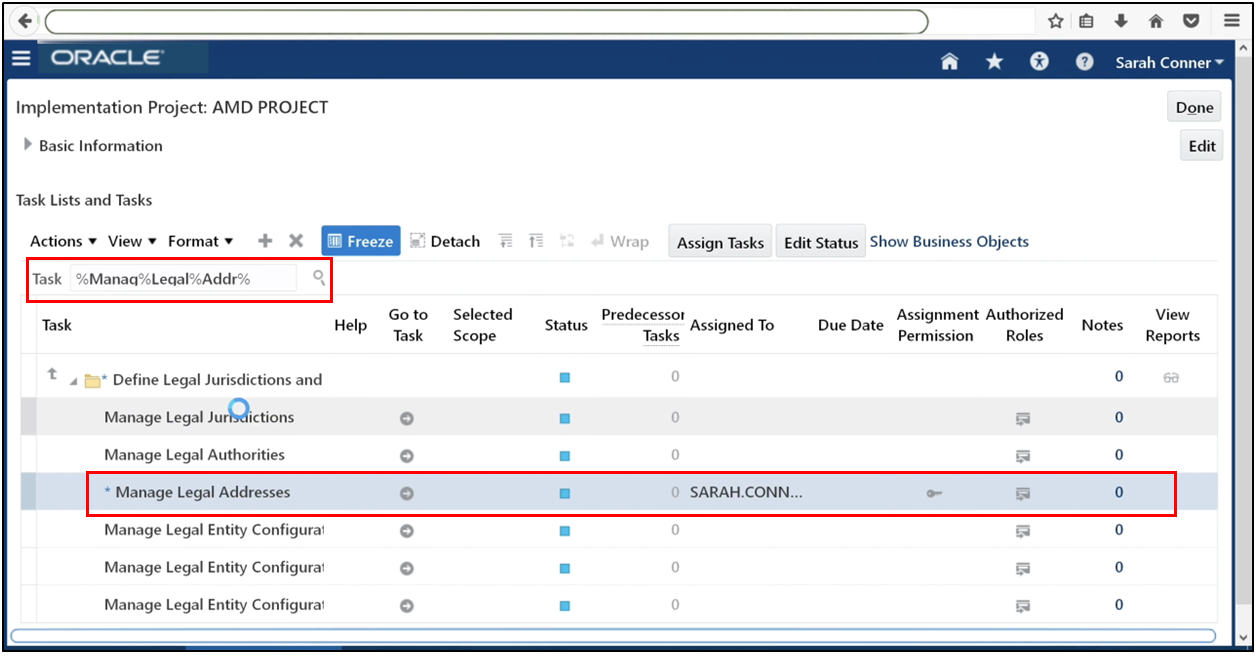Click the Go to Task arrow for Manage Legal Authorities
Viewport: 1256px width, 656px height.
(x=406, y=455)
